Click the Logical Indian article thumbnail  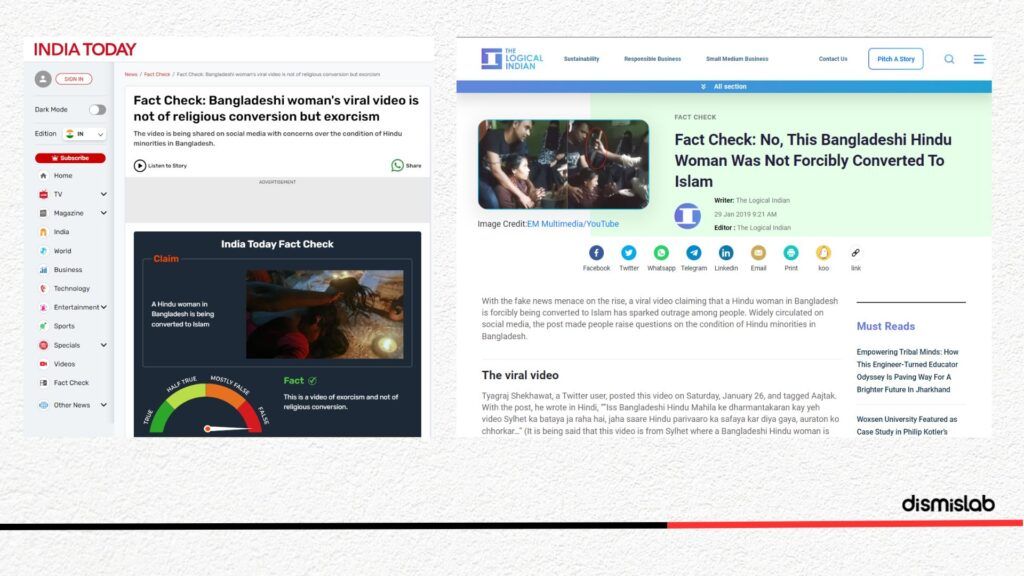point(563,164)
